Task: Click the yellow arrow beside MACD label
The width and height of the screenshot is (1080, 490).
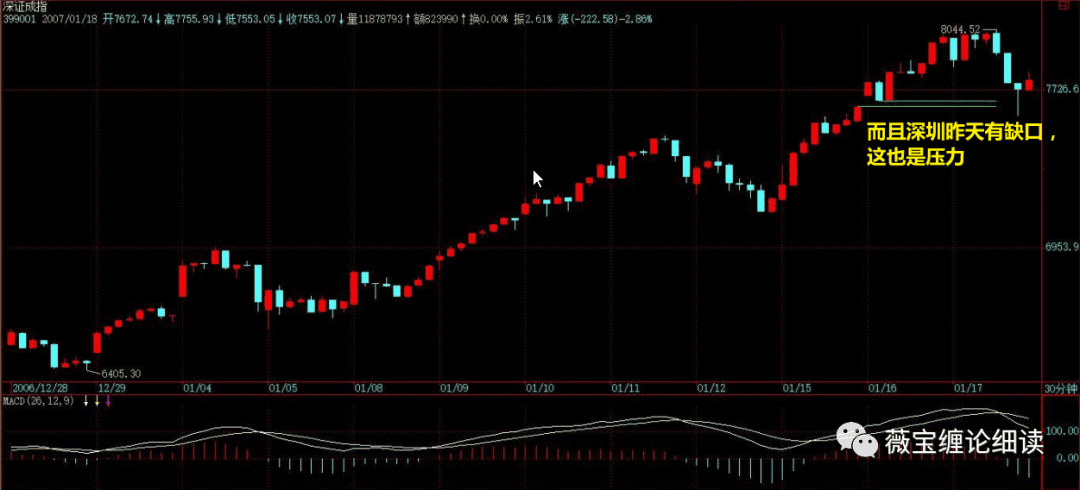Action: point(96,401)
